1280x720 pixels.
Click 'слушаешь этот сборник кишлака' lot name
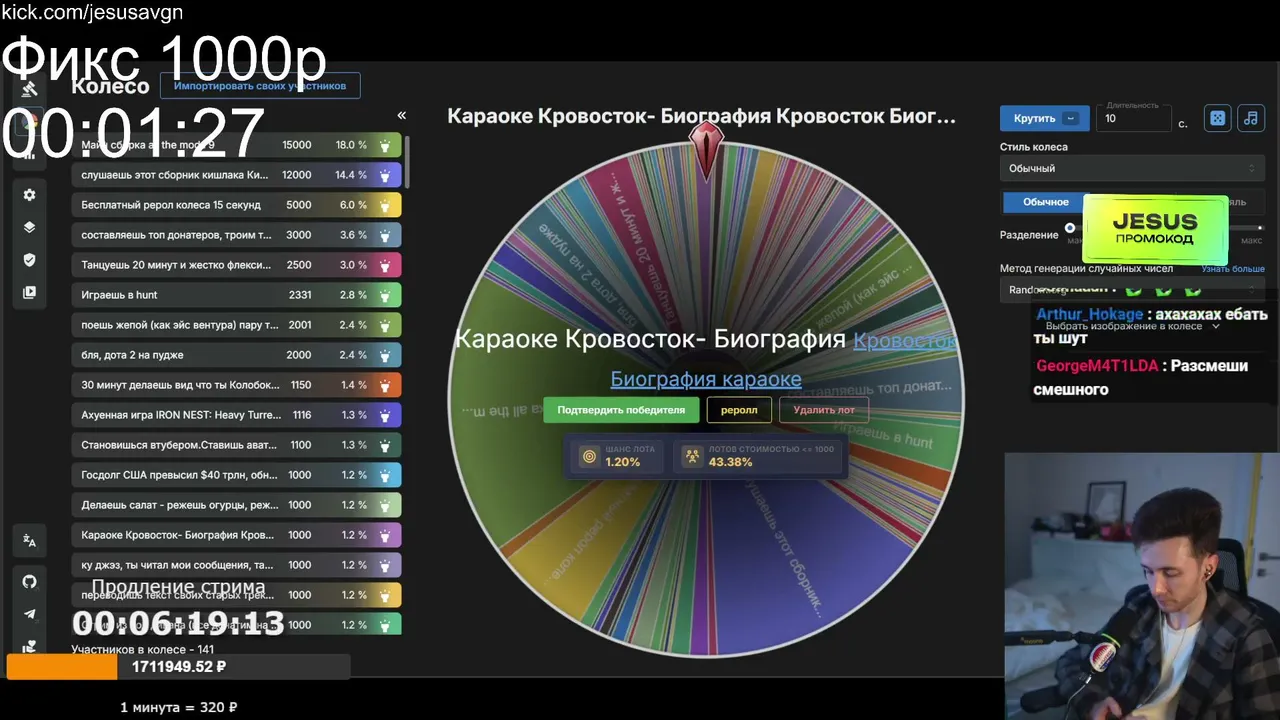pos(175,175)
